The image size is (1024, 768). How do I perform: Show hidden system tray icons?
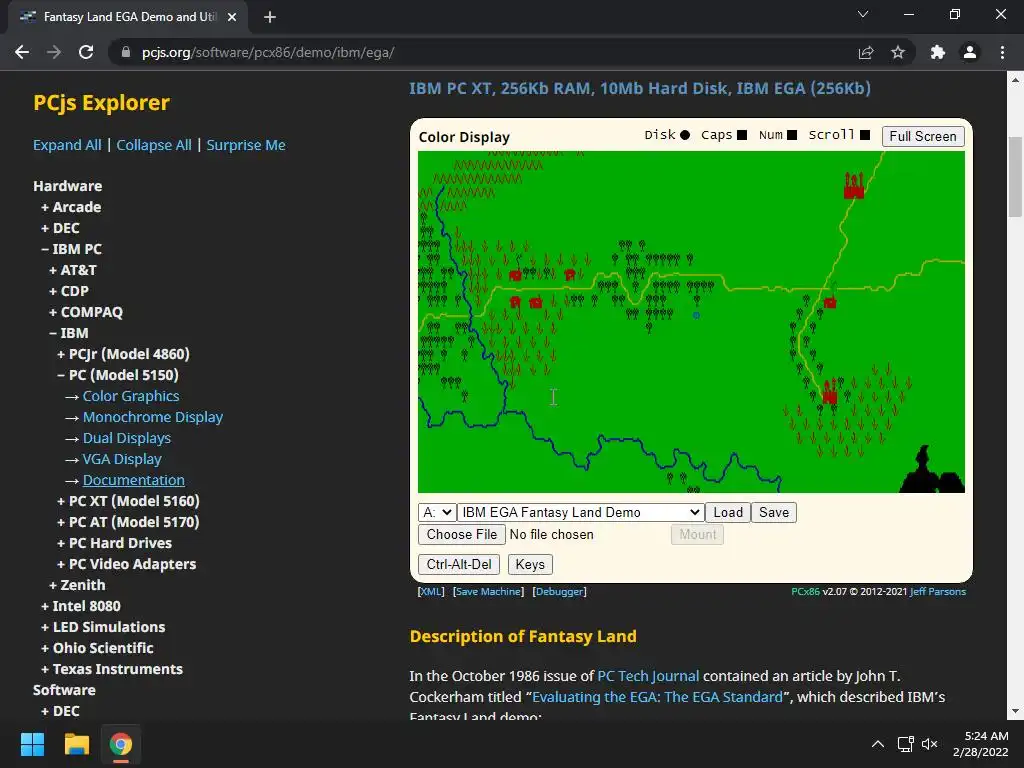point(878,744)
